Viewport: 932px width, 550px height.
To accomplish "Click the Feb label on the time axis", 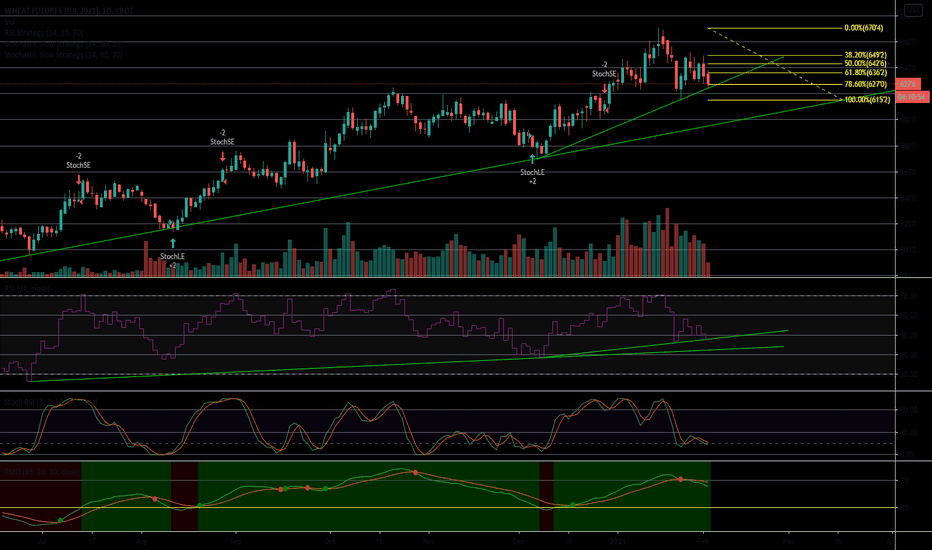I will pyautogui.click(x=703, y=542).
